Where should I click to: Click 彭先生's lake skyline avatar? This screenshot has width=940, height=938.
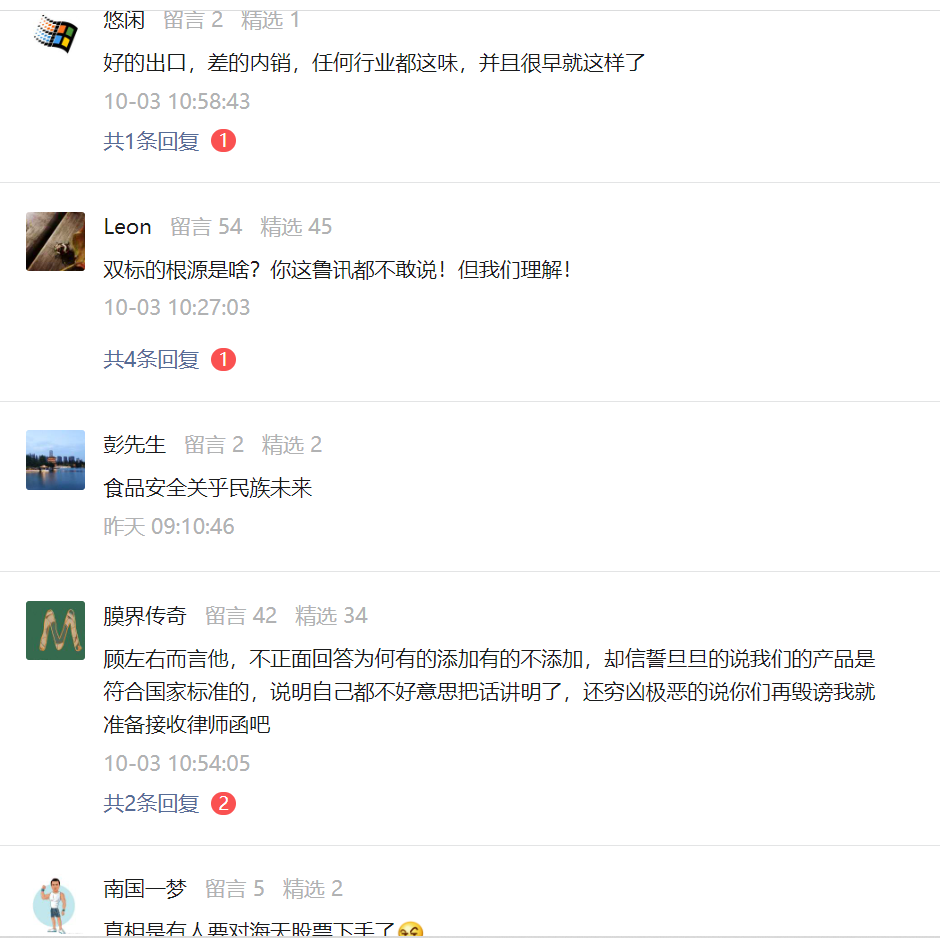pos(55,460)
